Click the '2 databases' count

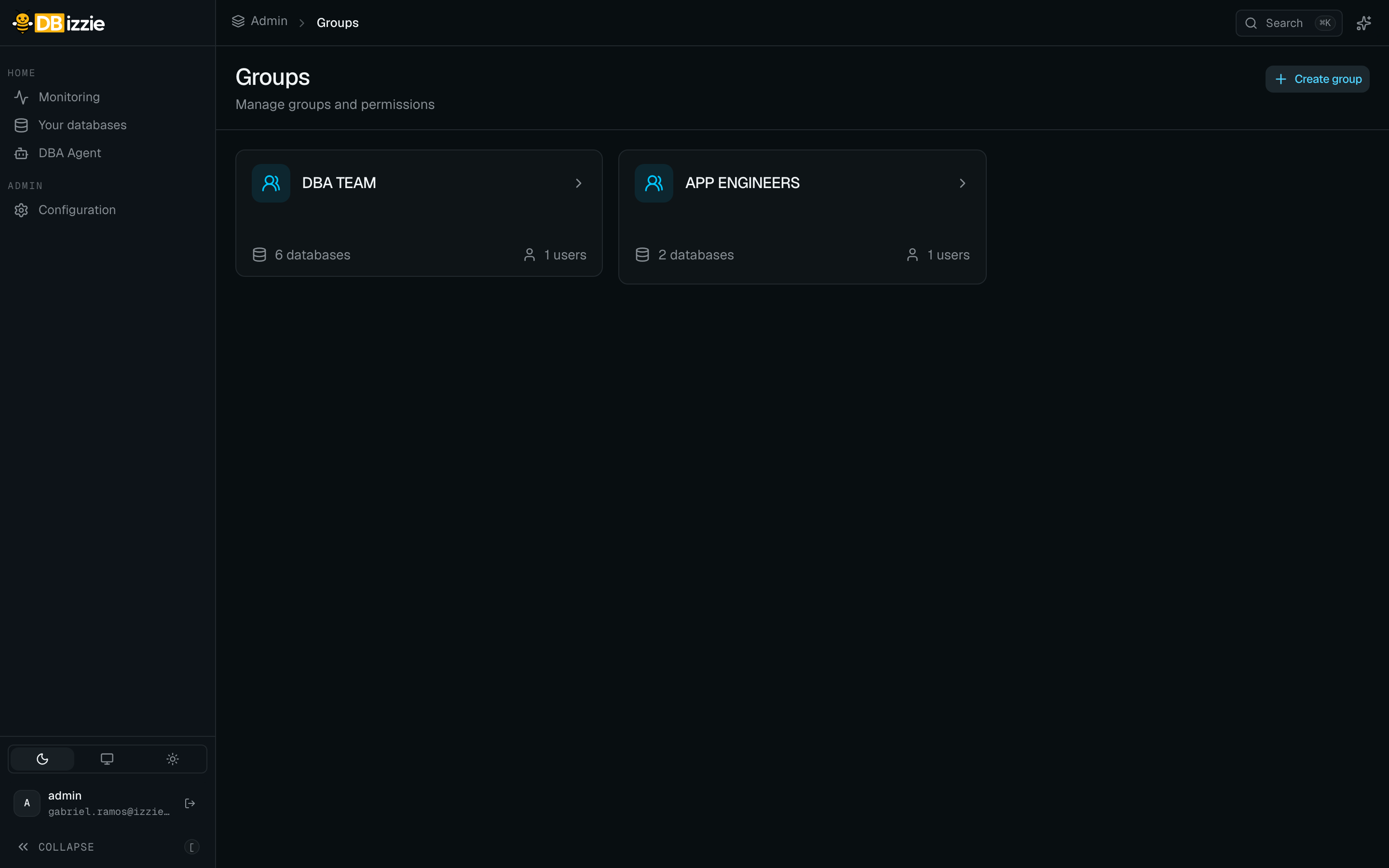point(696,255)
